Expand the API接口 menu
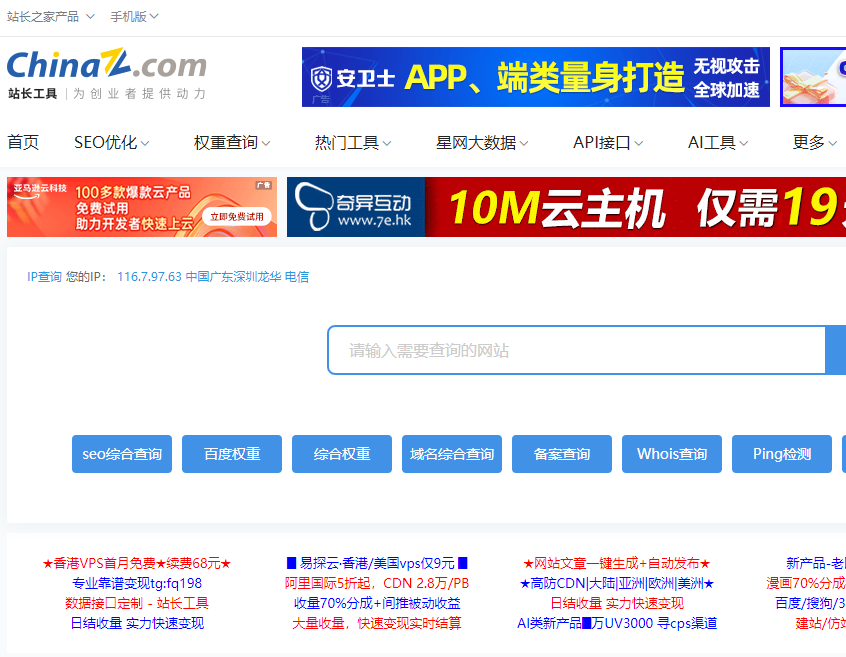 click(x=608, y=142)
